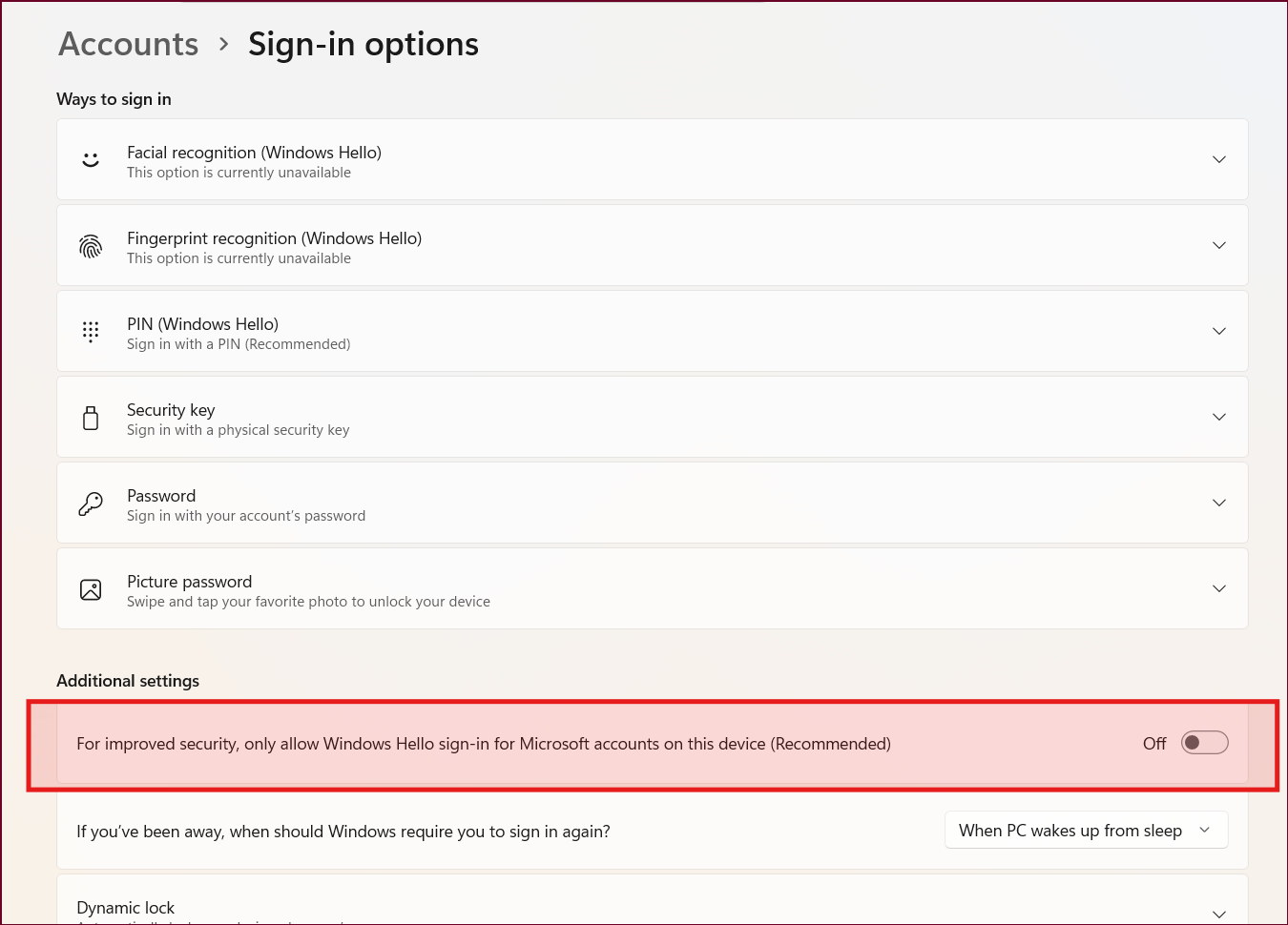Expand the Password section chevron
Screen dimensions: 1288x925
pos(1219,503)
